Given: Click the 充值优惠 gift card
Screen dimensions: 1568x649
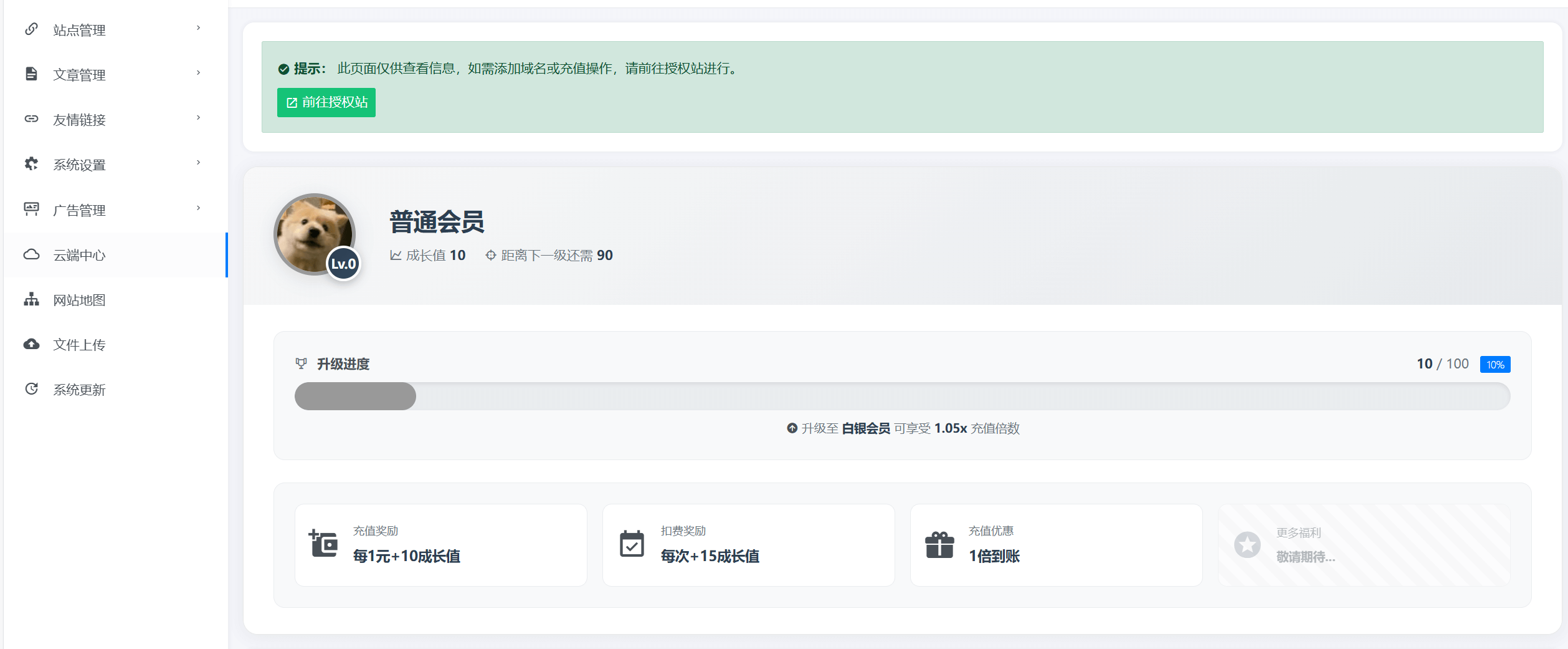Looking at the screenshot, I should pyautogui.click(x=1056, y=545).
